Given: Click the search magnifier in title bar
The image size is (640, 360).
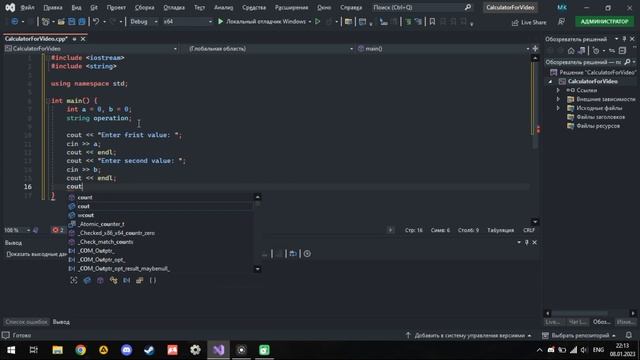Looking at the screenshot, I should (x=468, y=7).
